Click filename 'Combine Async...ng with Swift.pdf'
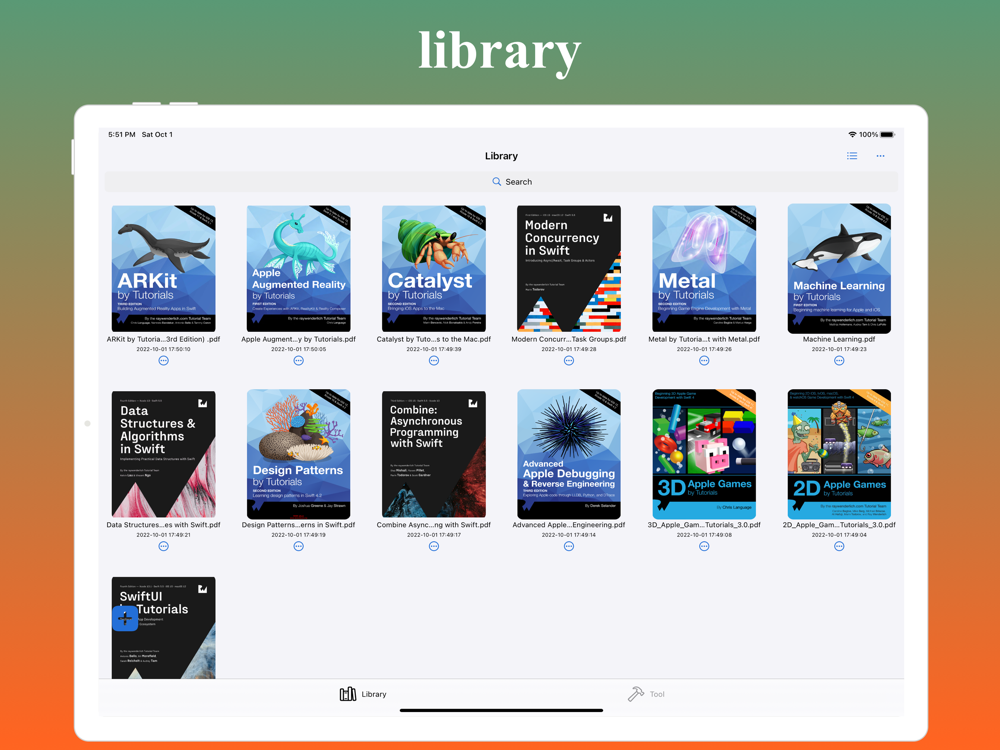Viewport: 1000px width, 750px height. tap(434, 525)
